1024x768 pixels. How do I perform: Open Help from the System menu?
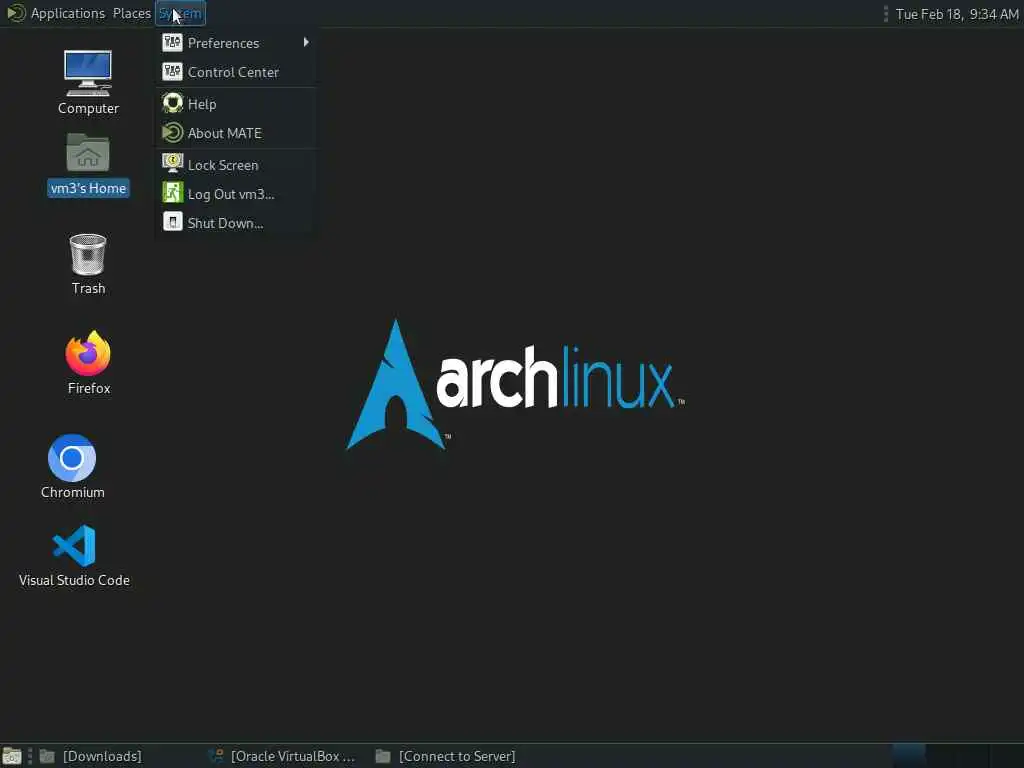pyautogui.click(x=236, y=104)
